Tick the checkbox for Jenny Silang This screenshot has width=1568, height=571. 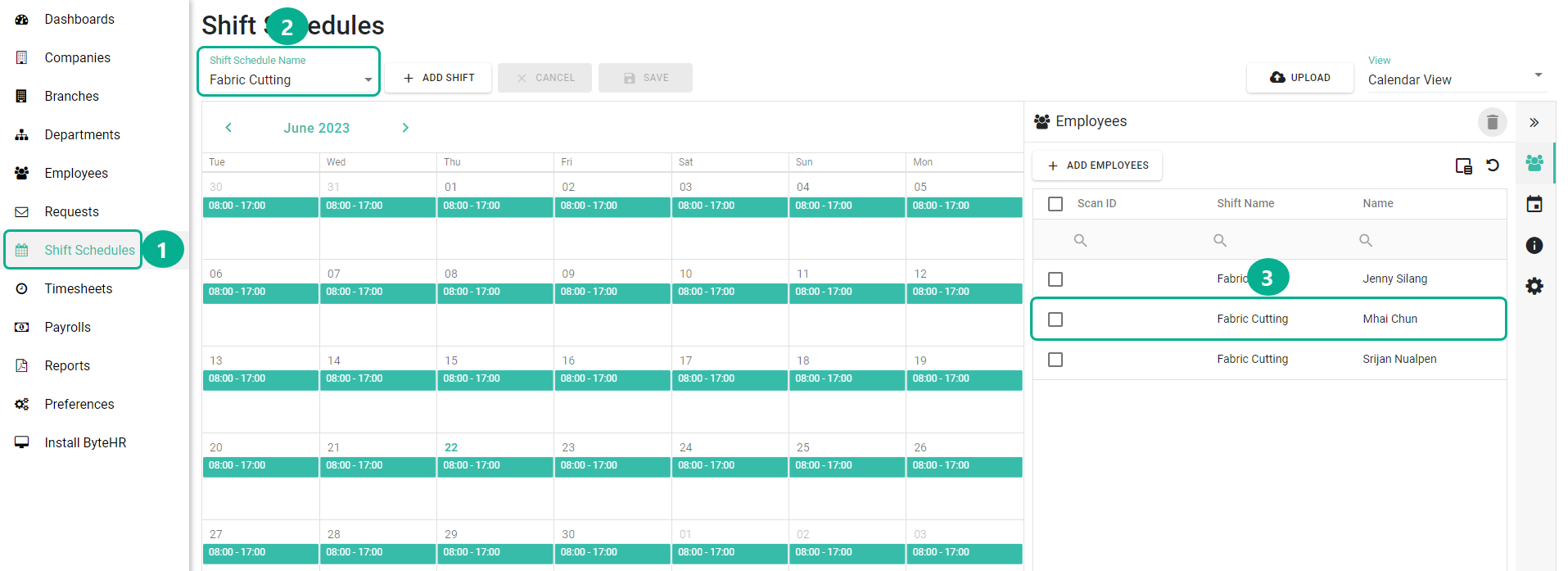click(x=1055, y=279)
